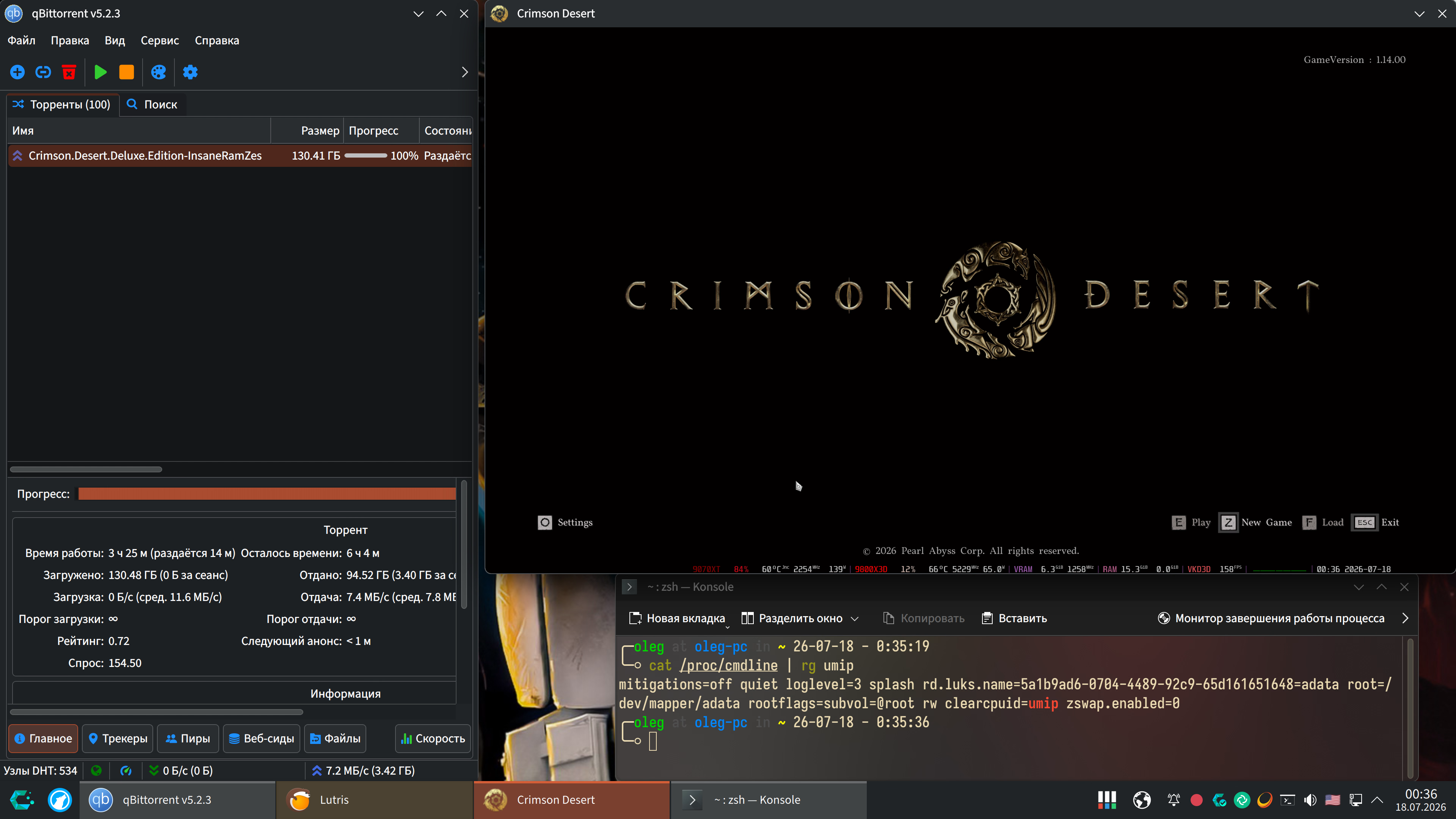Click the add torrent link icon

tap(43, 72)
